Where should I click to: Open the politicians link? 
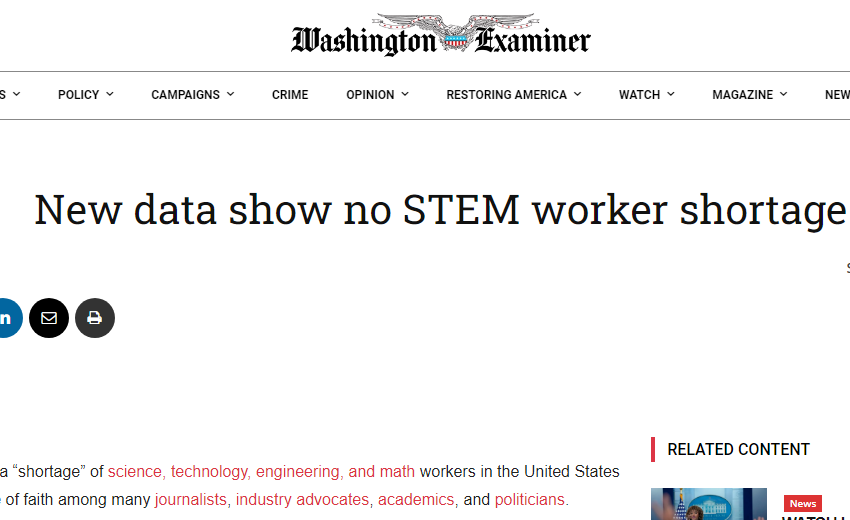[x=531, y=499]
